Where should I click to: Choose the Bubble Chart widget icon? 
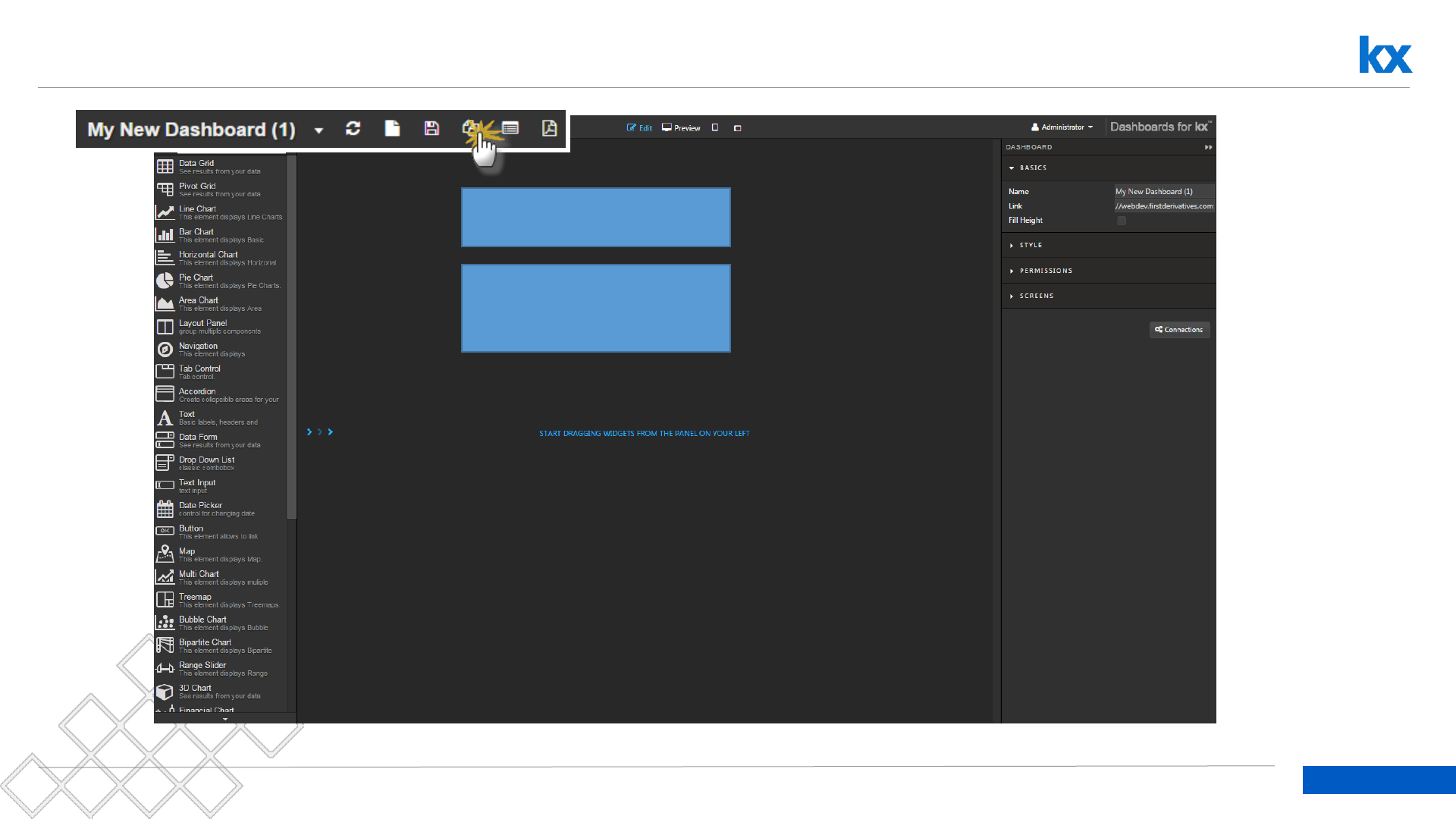pos(165,623)
